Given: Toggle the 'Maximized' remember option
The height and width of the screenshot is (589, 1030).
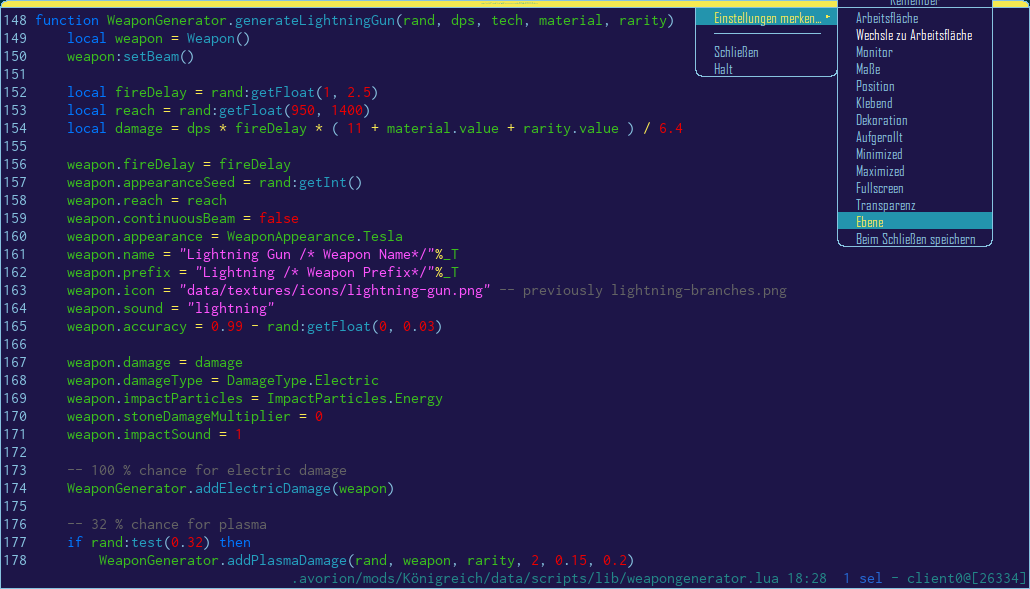Looking at the screenshot, I should (880, 171).
